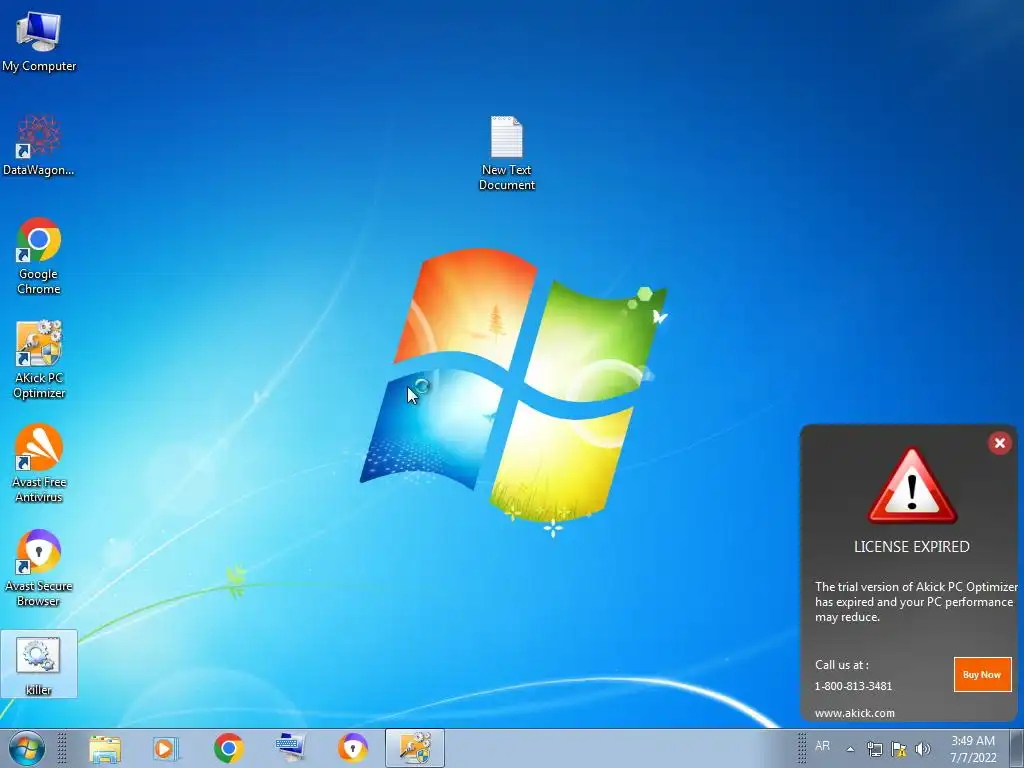1024x768 pixels.
Task: Close the License Expired popup
Action: point(999,443)
